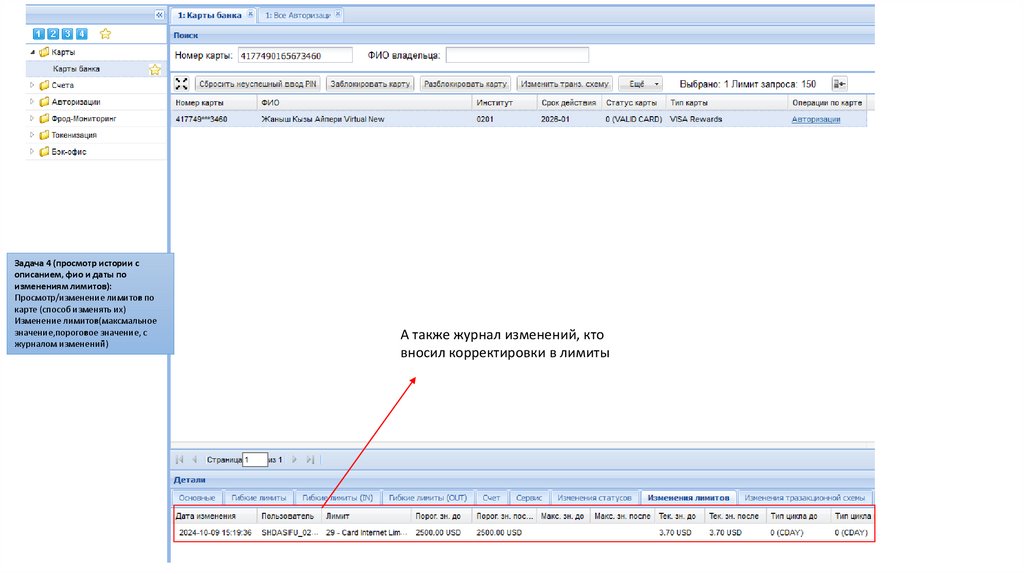Sort by Статус карты column header

(x=633, y=103)
